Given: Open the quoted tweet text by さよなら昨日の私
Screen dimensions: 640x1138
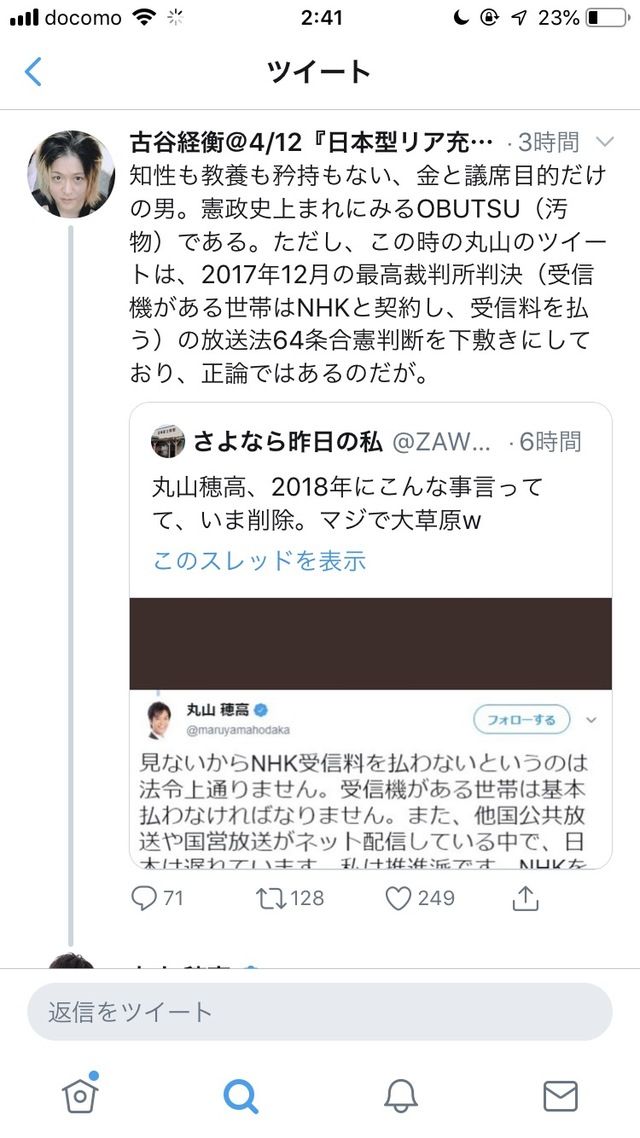Looking at the screenshot, I should click(x=348, y=504).
